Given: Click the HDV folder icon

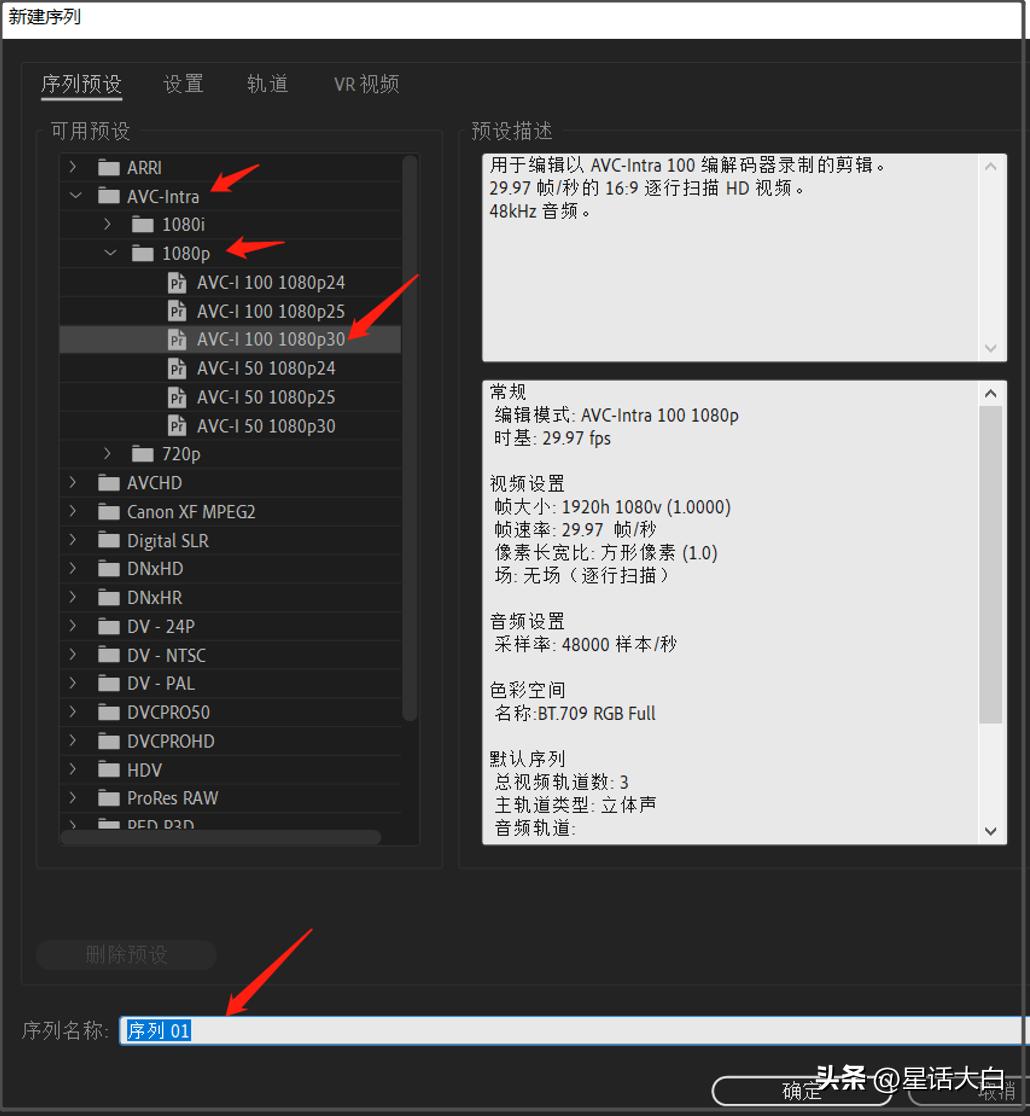Looking at the screenshot, I should coord(107,769).
